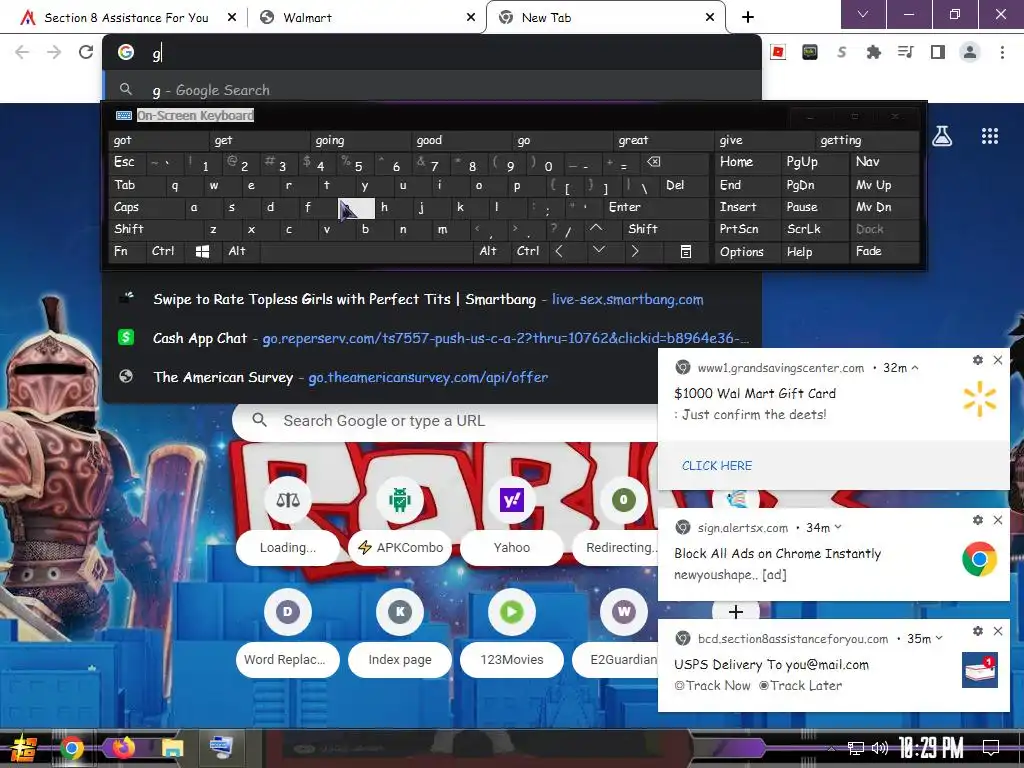Toggle the Chrome side panel icon

(x=938, y=52)
